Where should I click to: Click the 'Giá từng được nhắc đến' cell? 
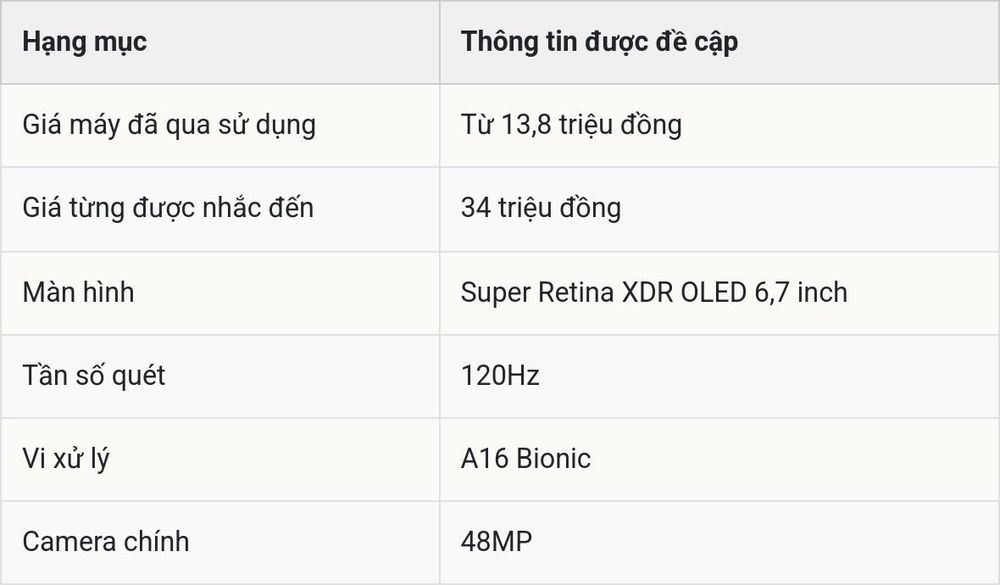[x=220, y=209]
